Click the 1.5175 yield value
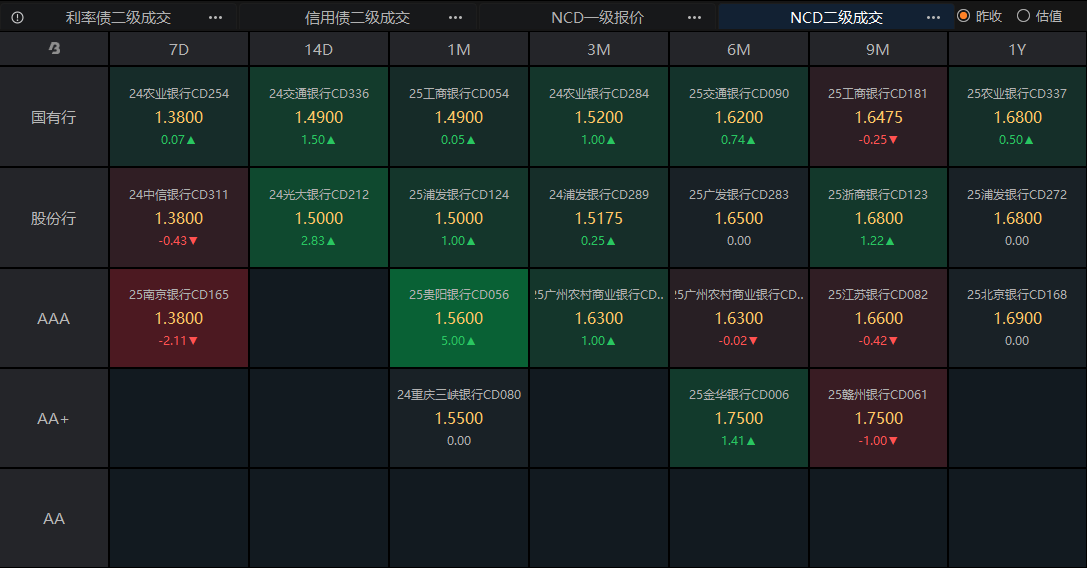The width and height of the screenshot is (1087, 568). [x=599, y=218]
